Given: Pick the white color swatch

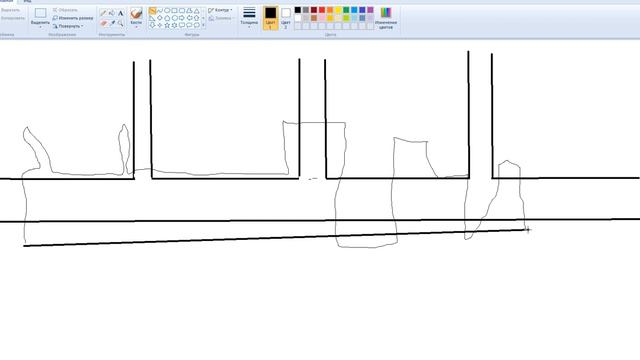Looking at the screenshot, I should pyautogui.click(x=298, y=18).
